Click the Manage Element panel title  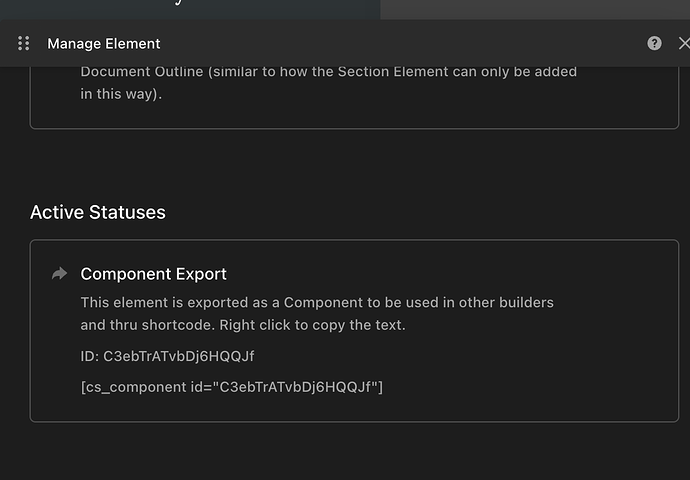103,44
